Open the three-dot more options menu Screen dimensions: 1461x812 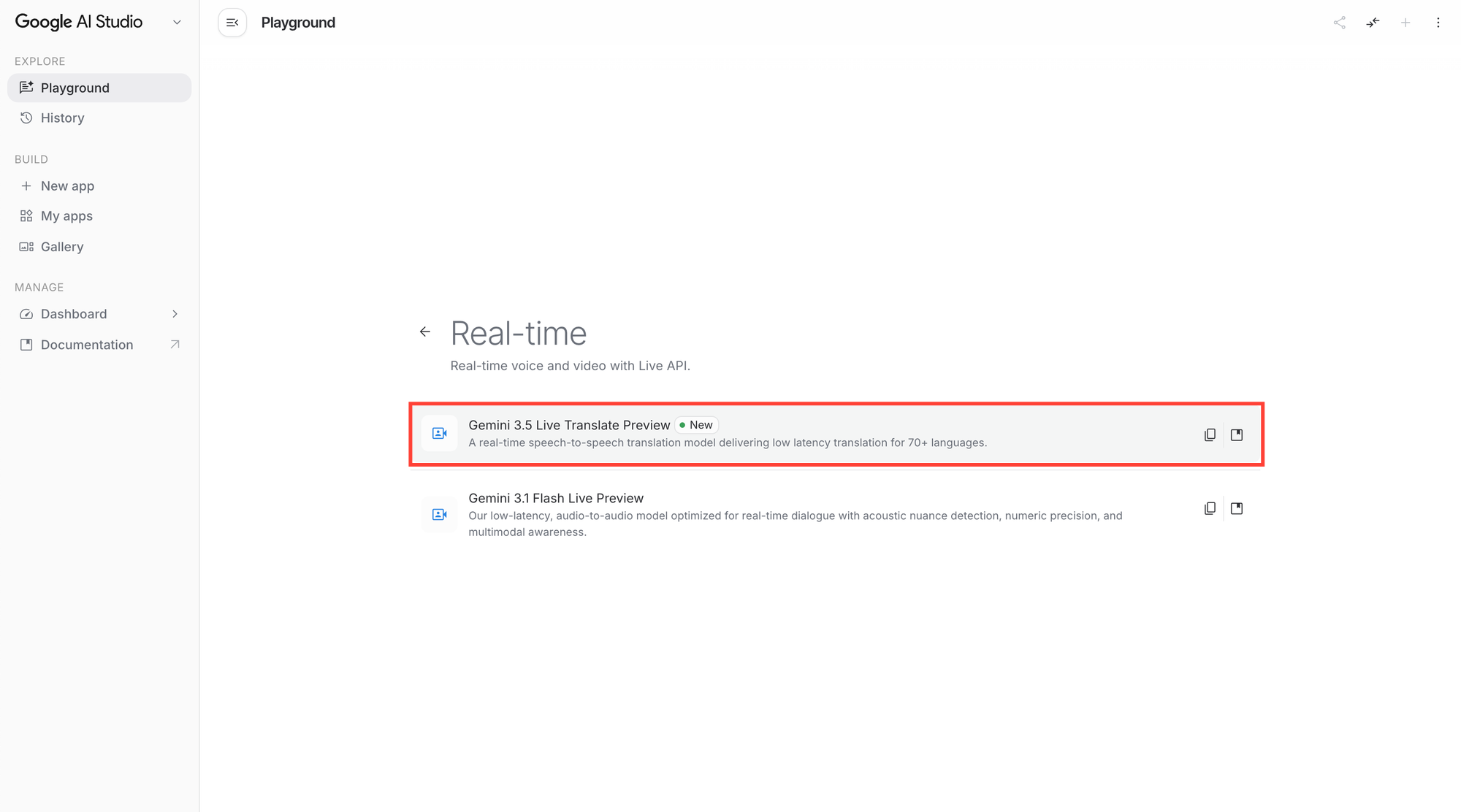pos(1438,23)
